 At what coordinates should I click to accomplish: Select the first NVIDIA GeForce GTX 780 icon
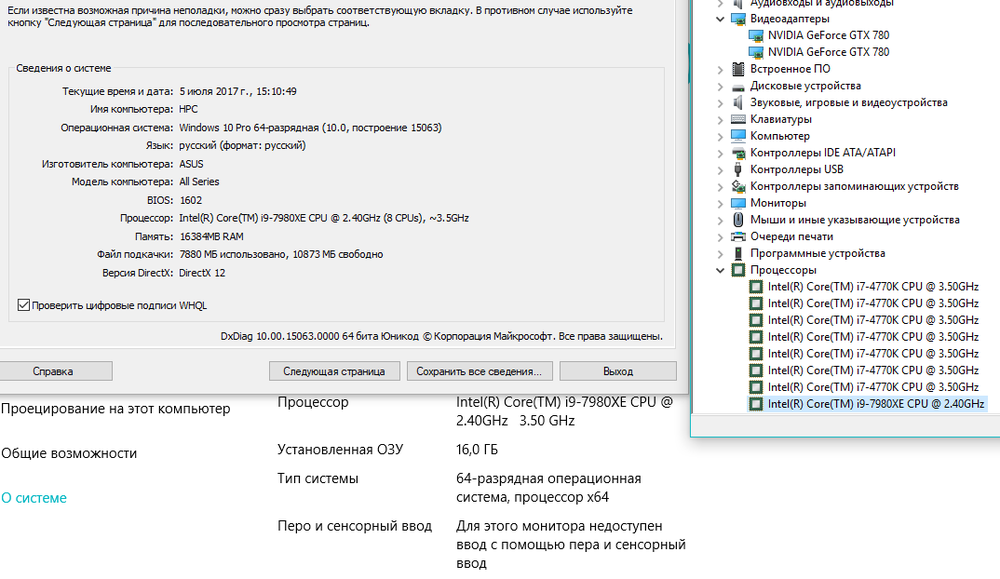point(756,35)
